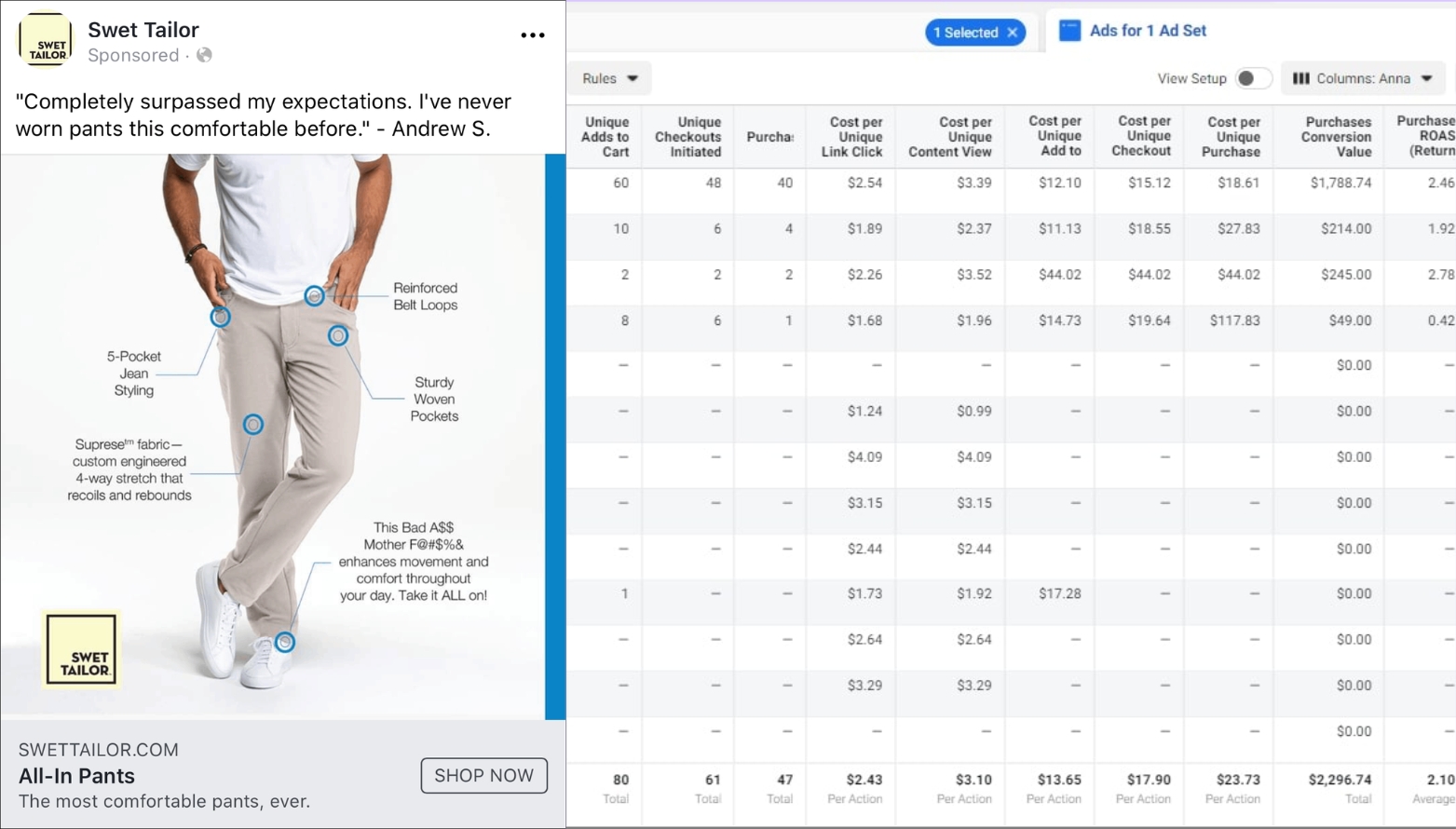Viewport: 1456px width, 829px height.
Task: Click the hotspot circle at pant cuff
Action: 285,642
